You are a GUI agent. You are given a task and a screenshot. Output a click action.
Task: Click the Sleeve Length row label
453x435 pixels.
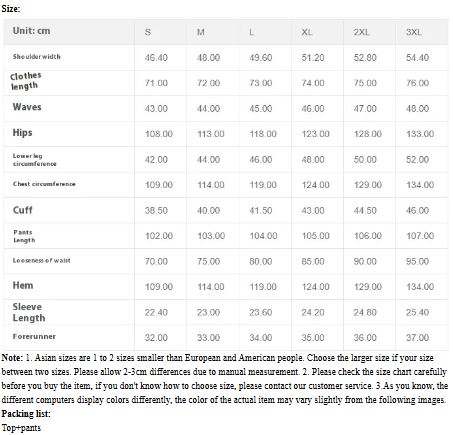(x=29, y=312)
